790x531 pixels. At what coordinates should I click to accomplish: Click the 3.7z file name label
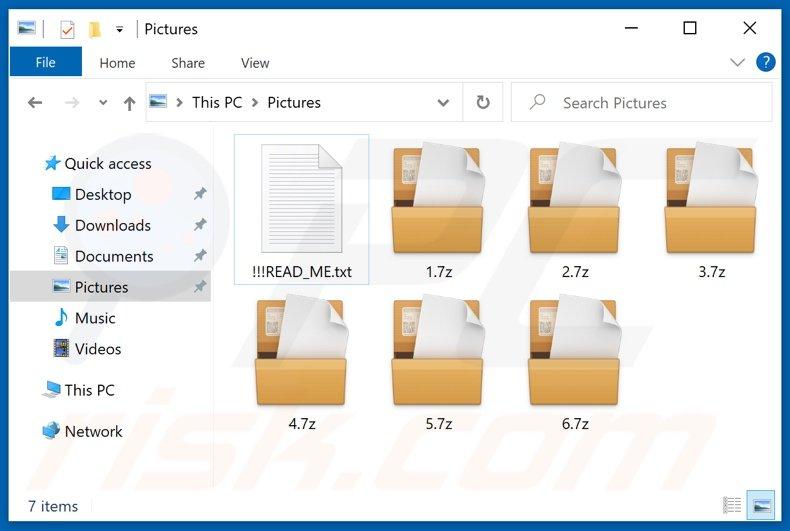712,272
